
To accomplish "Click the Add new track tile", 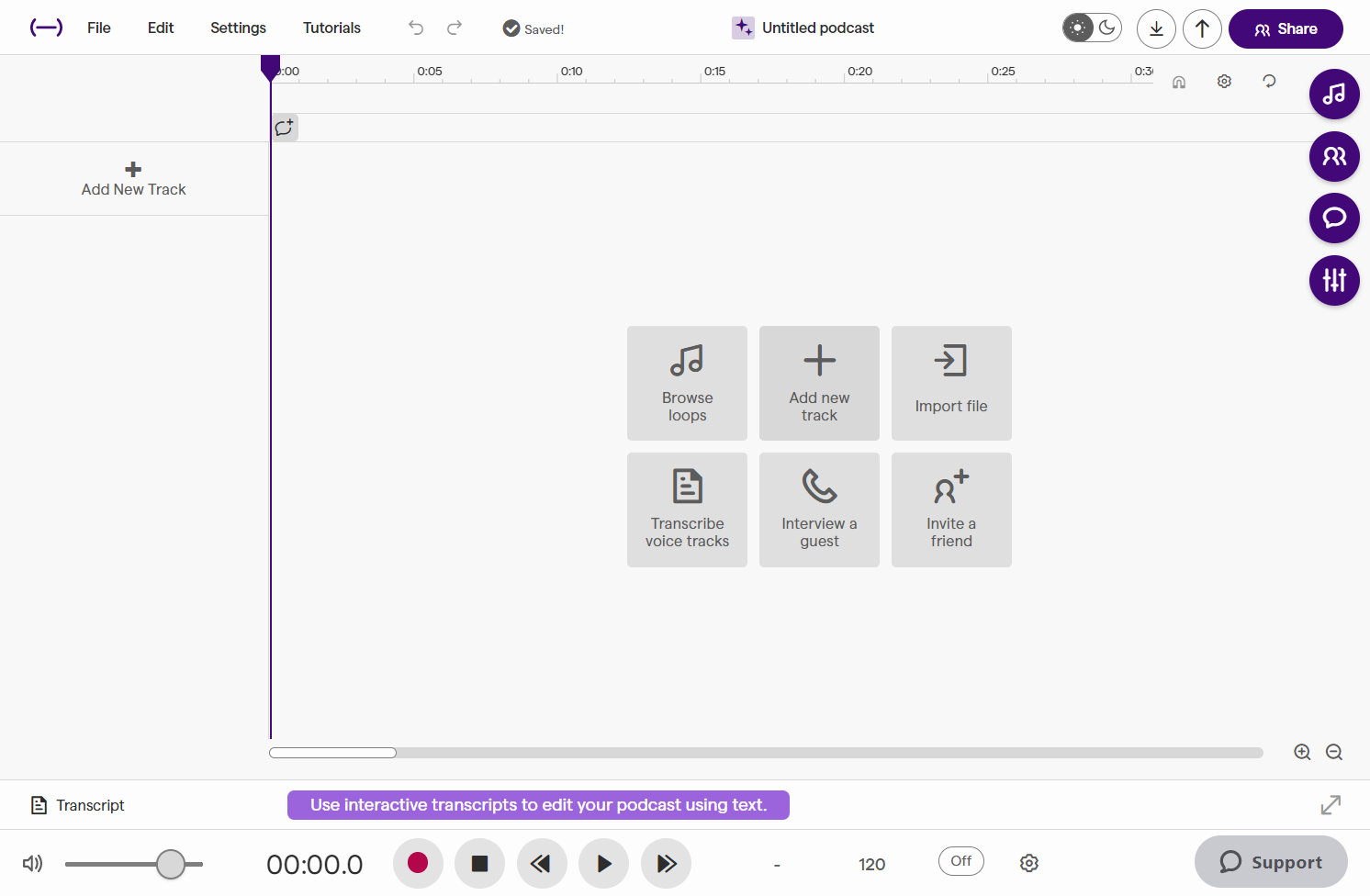I will pos(819,383).
